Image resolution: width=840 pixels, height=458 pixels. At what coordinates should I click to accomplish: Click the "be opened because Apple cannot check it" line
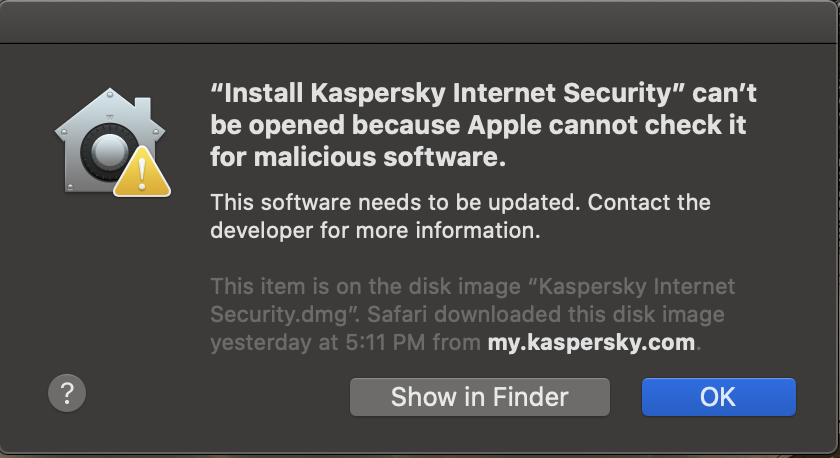pyautogui.click(x=479, y=126)
